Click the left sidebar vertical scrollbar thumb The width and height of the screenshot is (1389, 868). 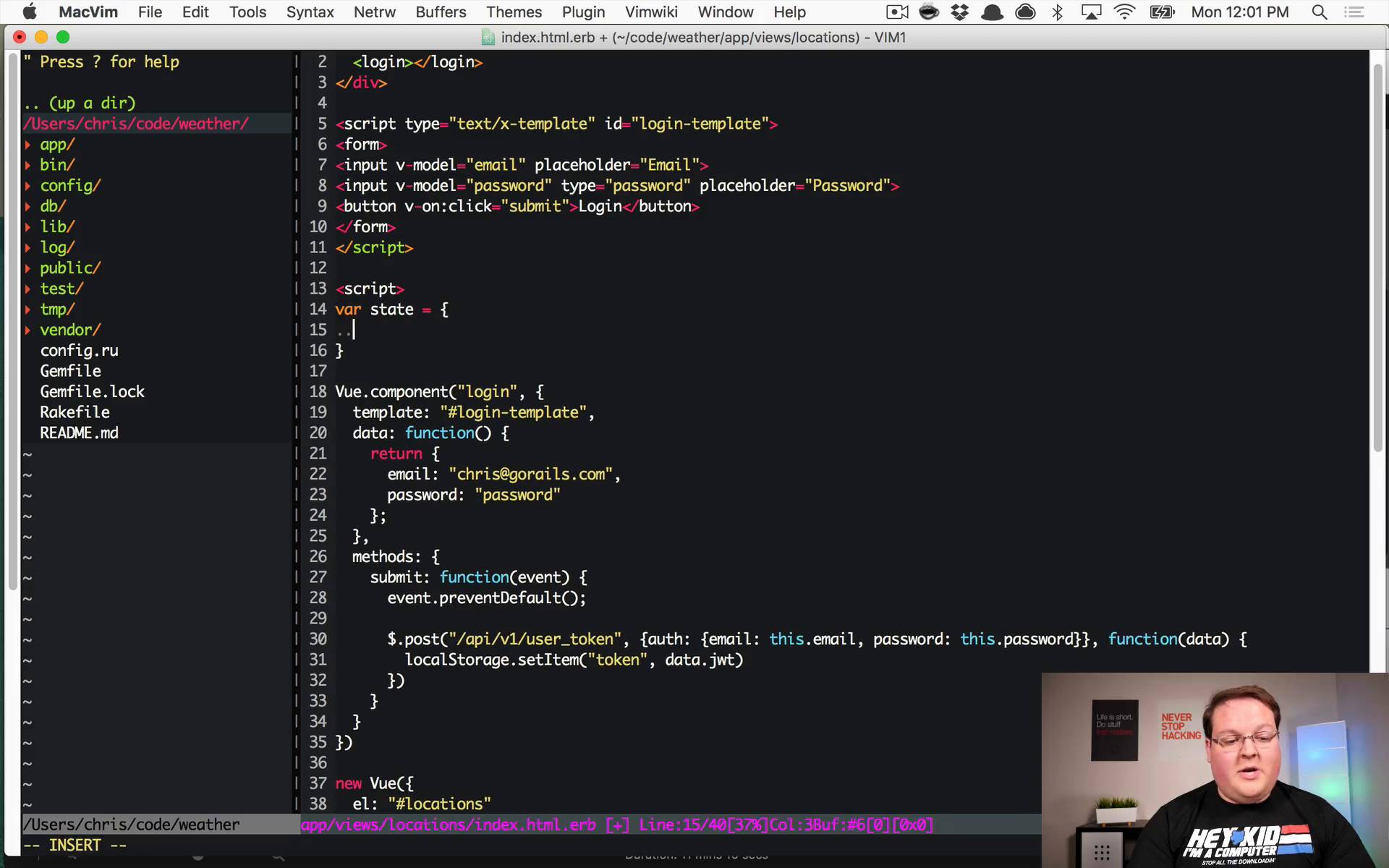(12, 322)
